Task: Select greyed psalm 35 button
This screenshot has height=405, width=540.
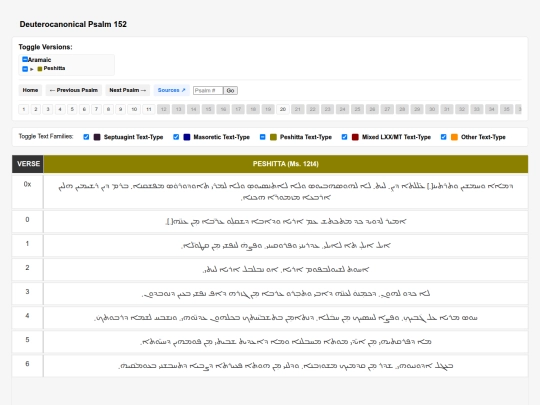Action: click(506, 109)
